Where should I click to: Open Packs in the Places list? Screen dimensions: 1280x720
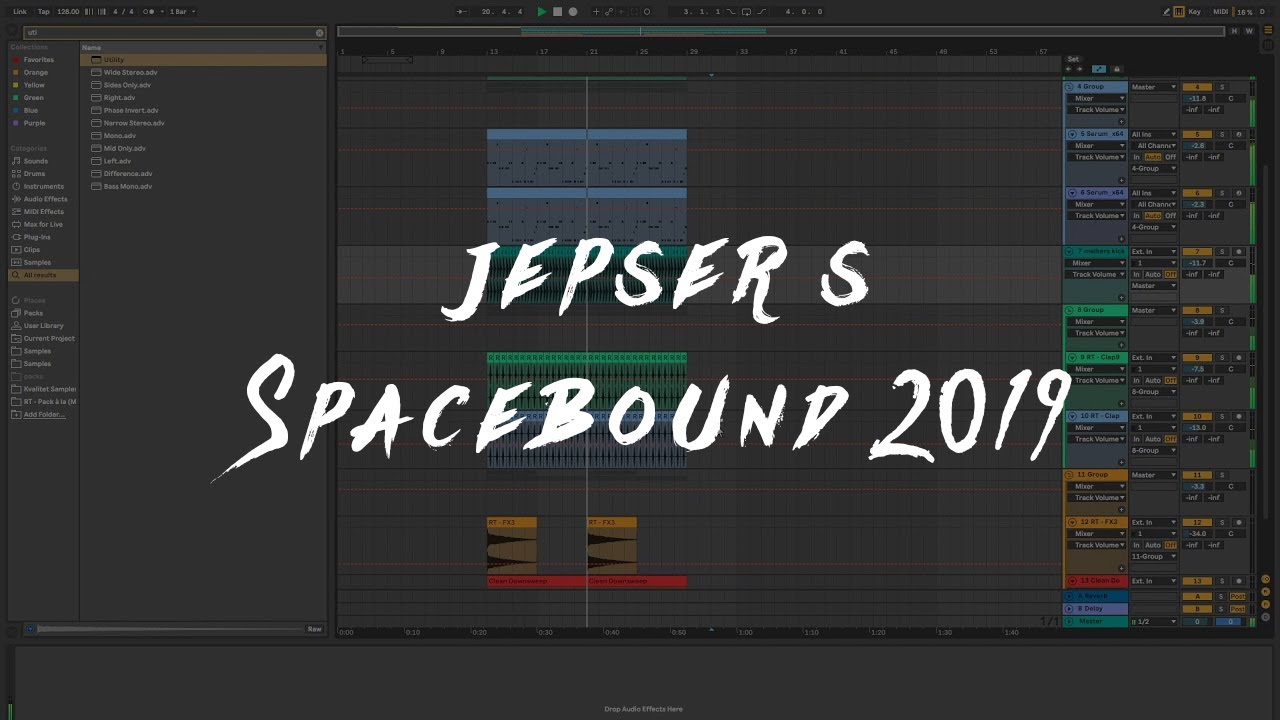tap(33, 313)
